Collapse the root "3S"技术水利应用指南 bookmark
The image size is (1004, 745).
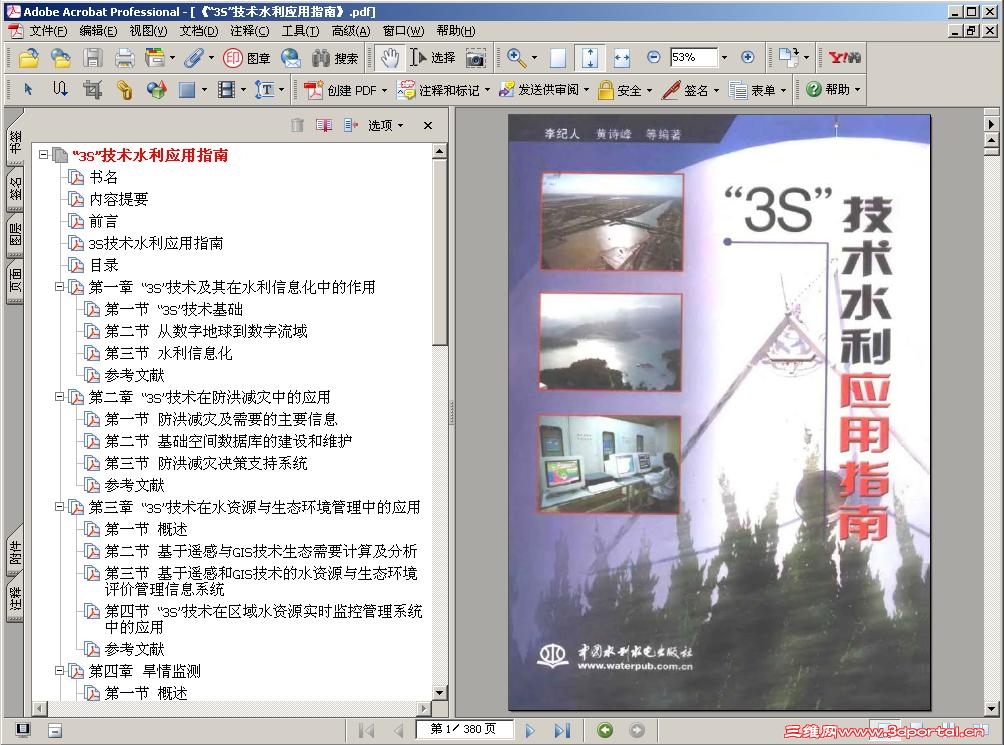44,155
